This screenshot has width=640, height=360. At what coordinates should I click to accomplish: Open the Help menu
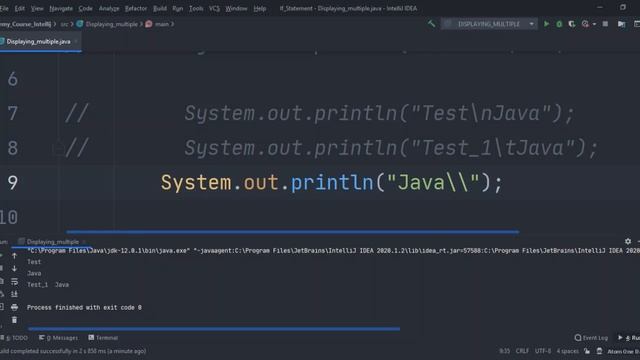click(260, 8)
